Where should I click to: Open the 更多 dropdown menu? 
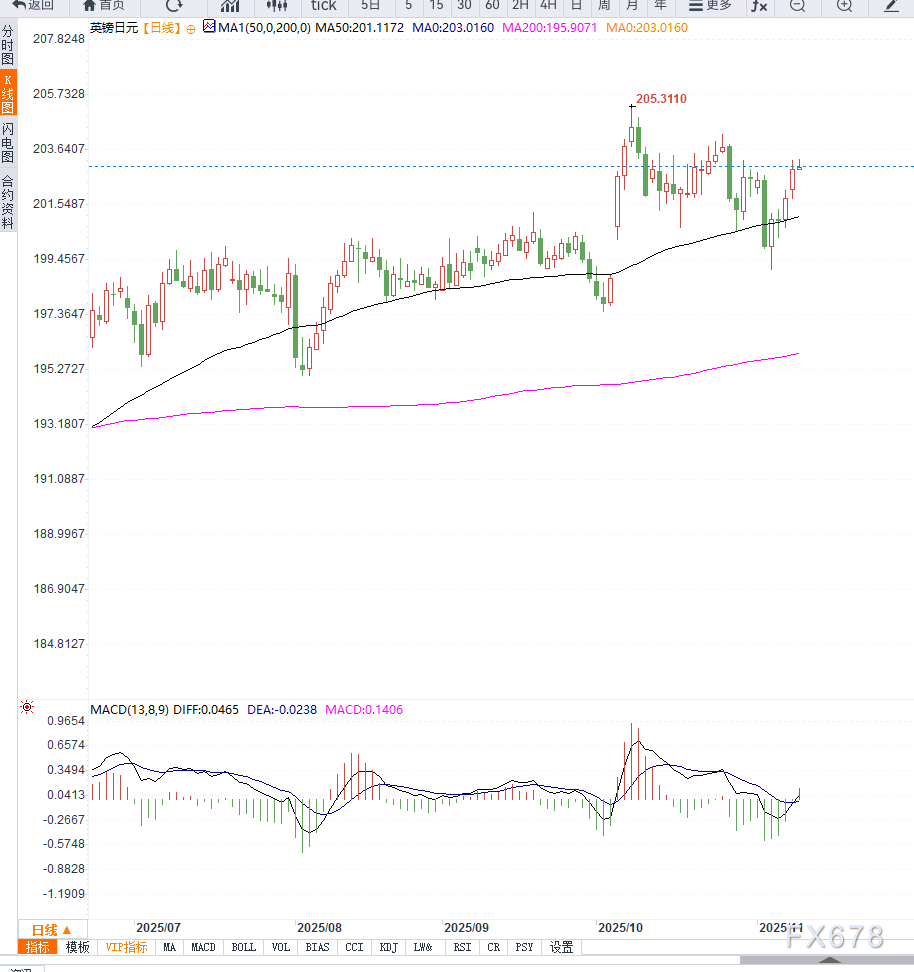tap(710, 5)
